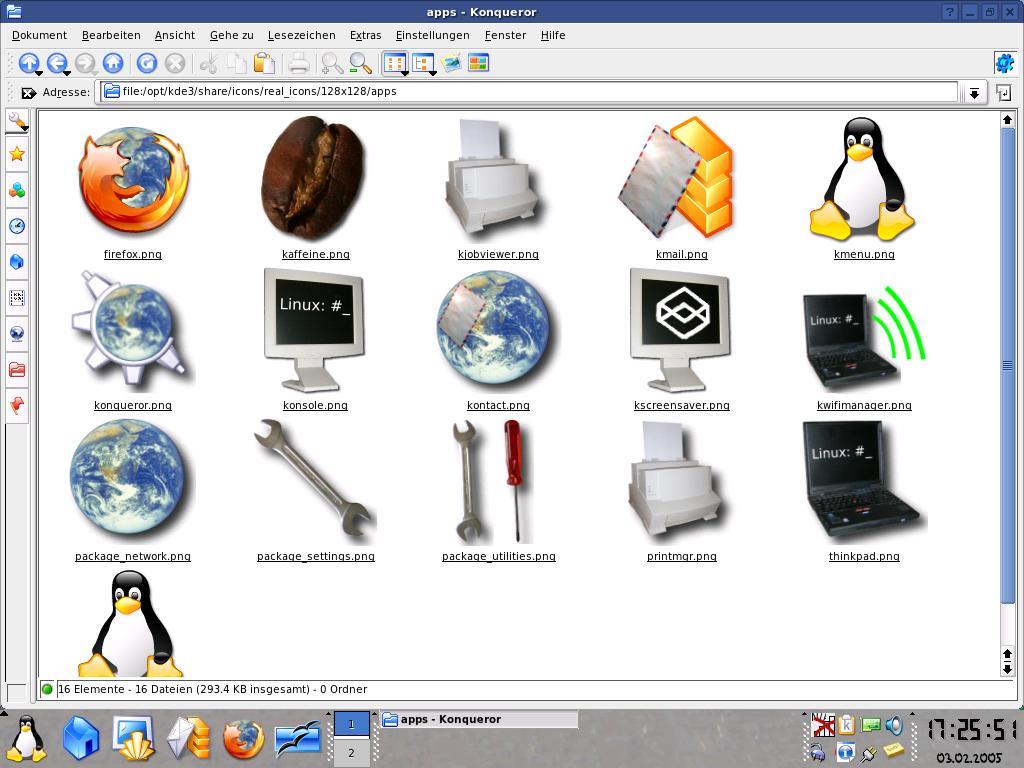Open the Hilfe menu
This screenshot has height=768, width=1024.
coord(552,35)
